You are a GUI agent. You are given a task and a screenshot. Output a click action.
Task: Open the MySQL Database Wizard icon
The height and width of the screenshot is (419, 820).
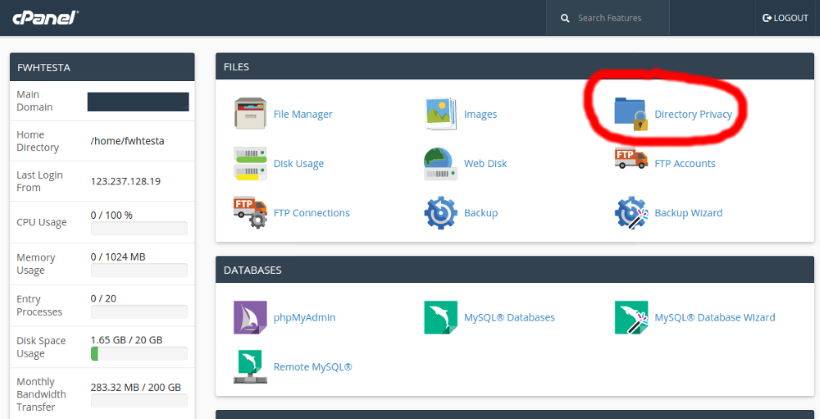(631, 317)
